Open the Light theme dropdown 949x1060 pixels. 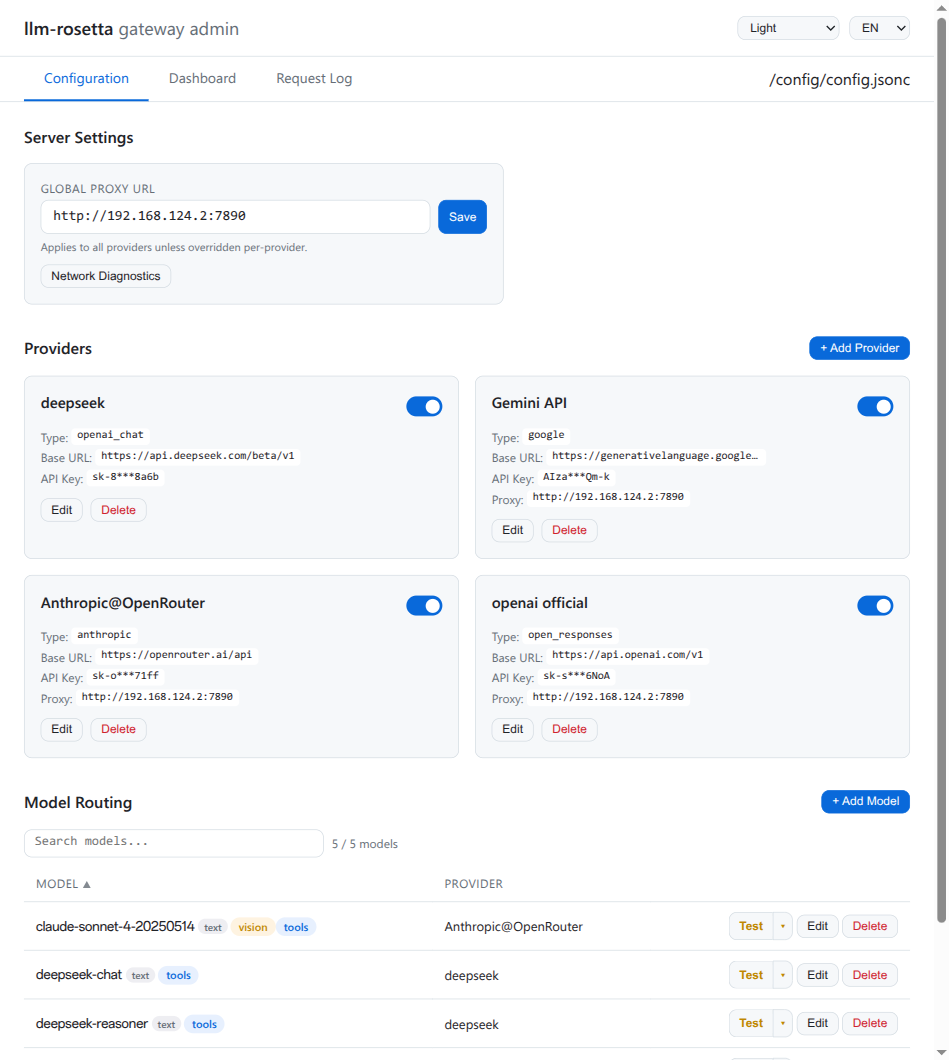pyautogui.click(x=788, y=28)
